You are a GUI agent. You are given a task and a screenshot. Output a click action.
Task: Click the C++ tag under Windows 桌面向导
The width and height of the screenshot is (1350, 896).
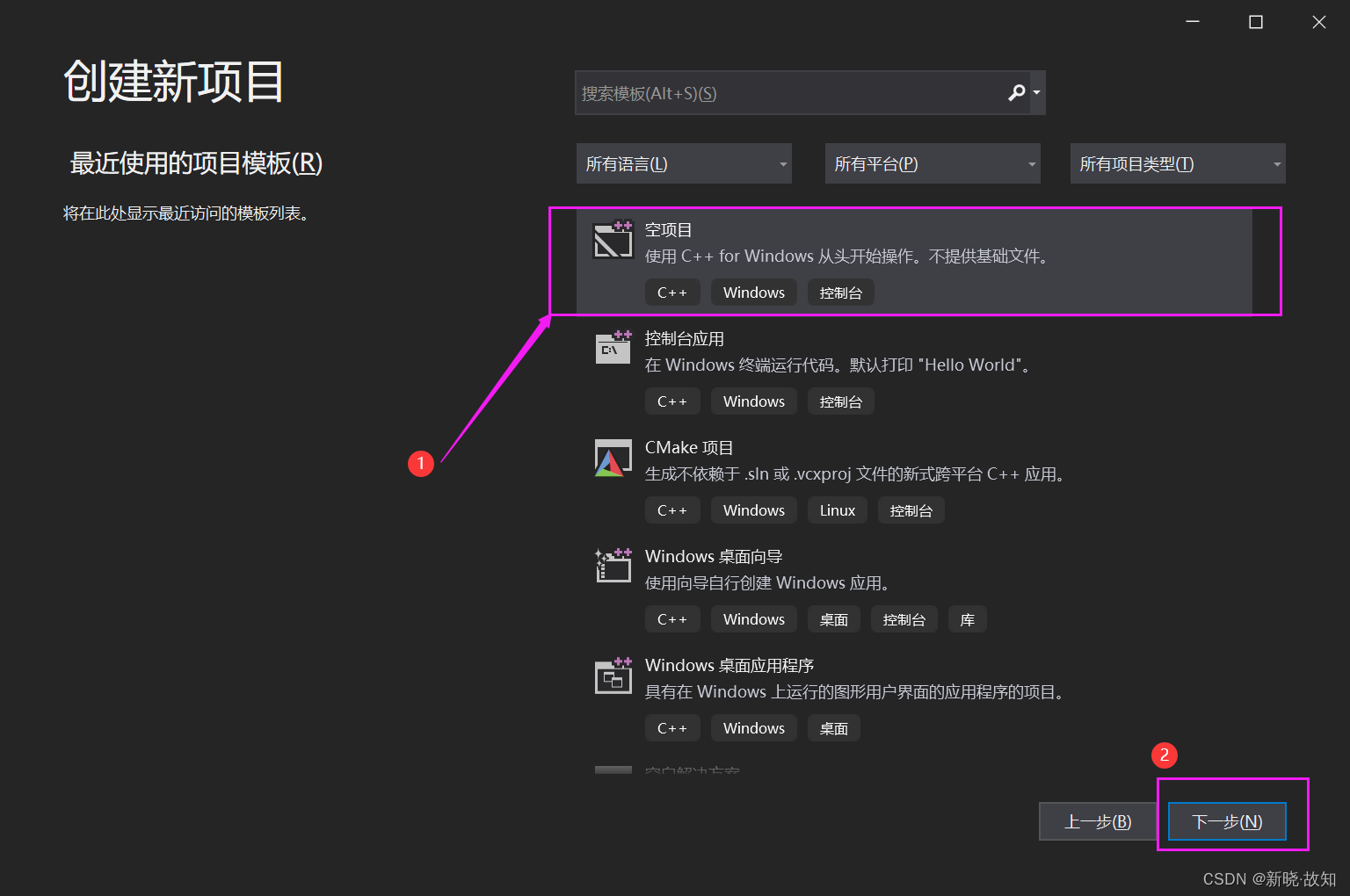(672, 619)
